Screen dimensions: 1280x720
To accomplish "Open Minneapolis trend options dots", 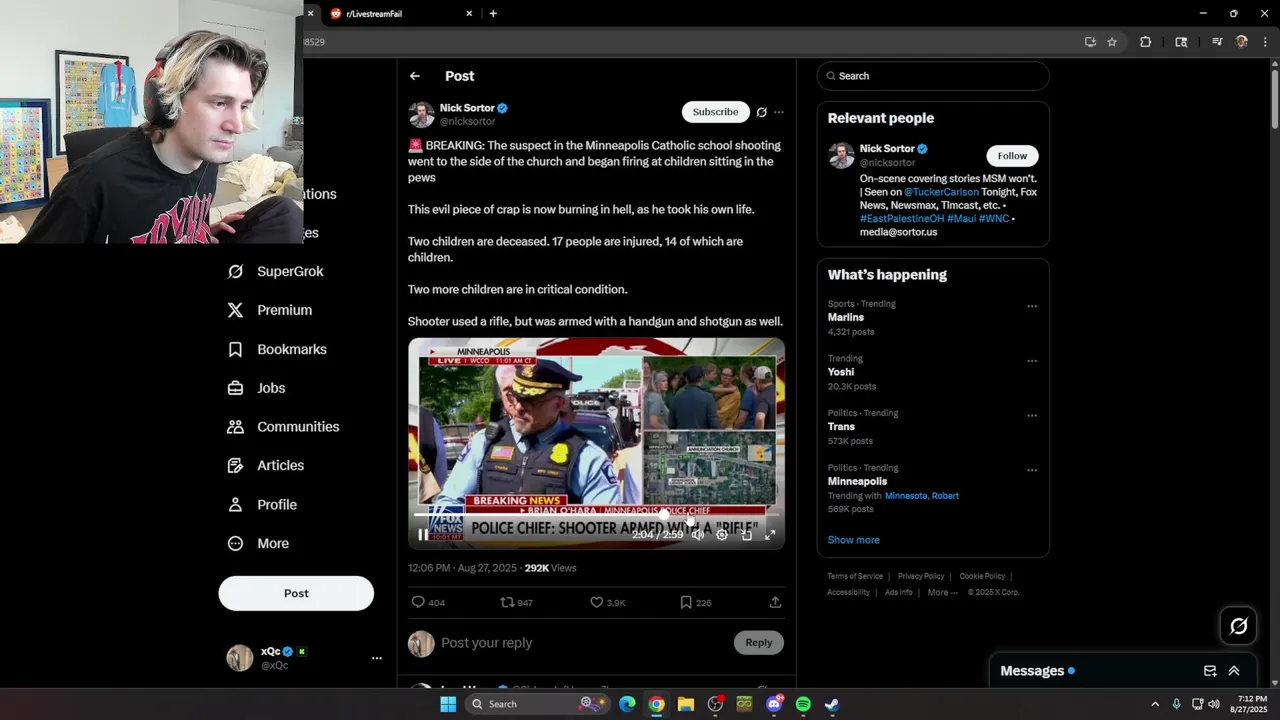I will tap(1032, 470).
